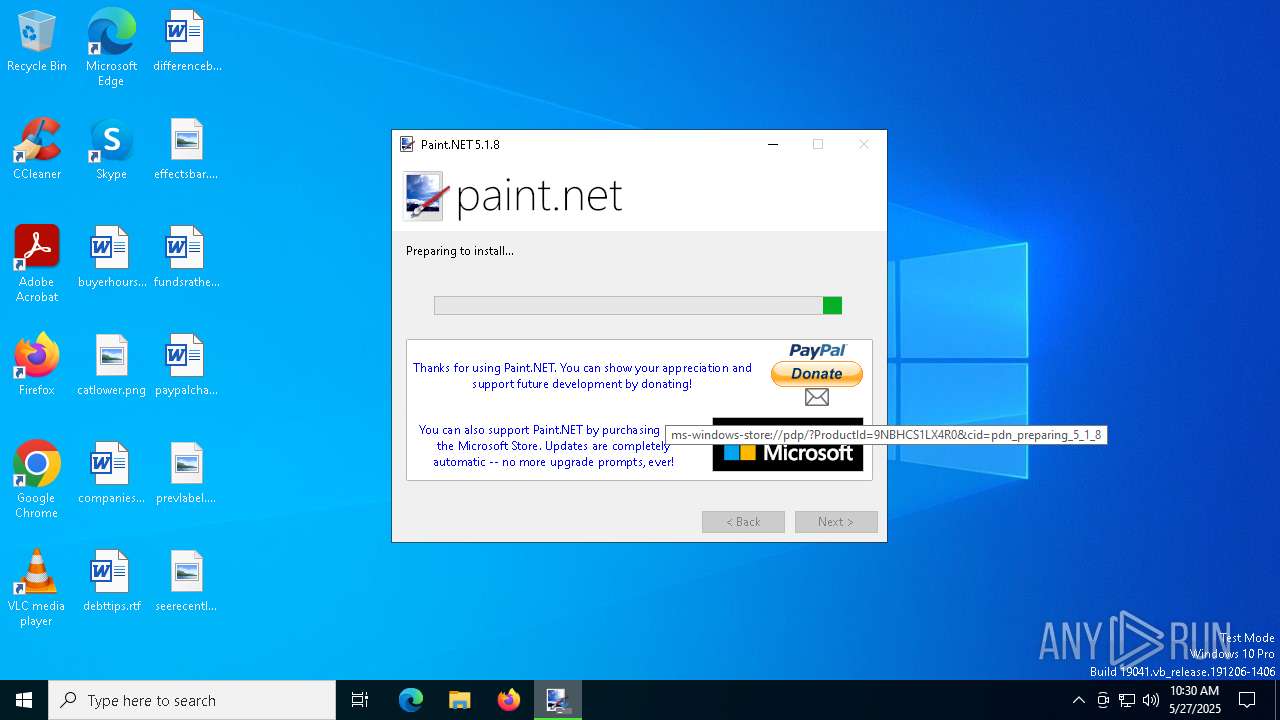Launch Microsoft Edge from desktop shortcut

tap(111, 47)
